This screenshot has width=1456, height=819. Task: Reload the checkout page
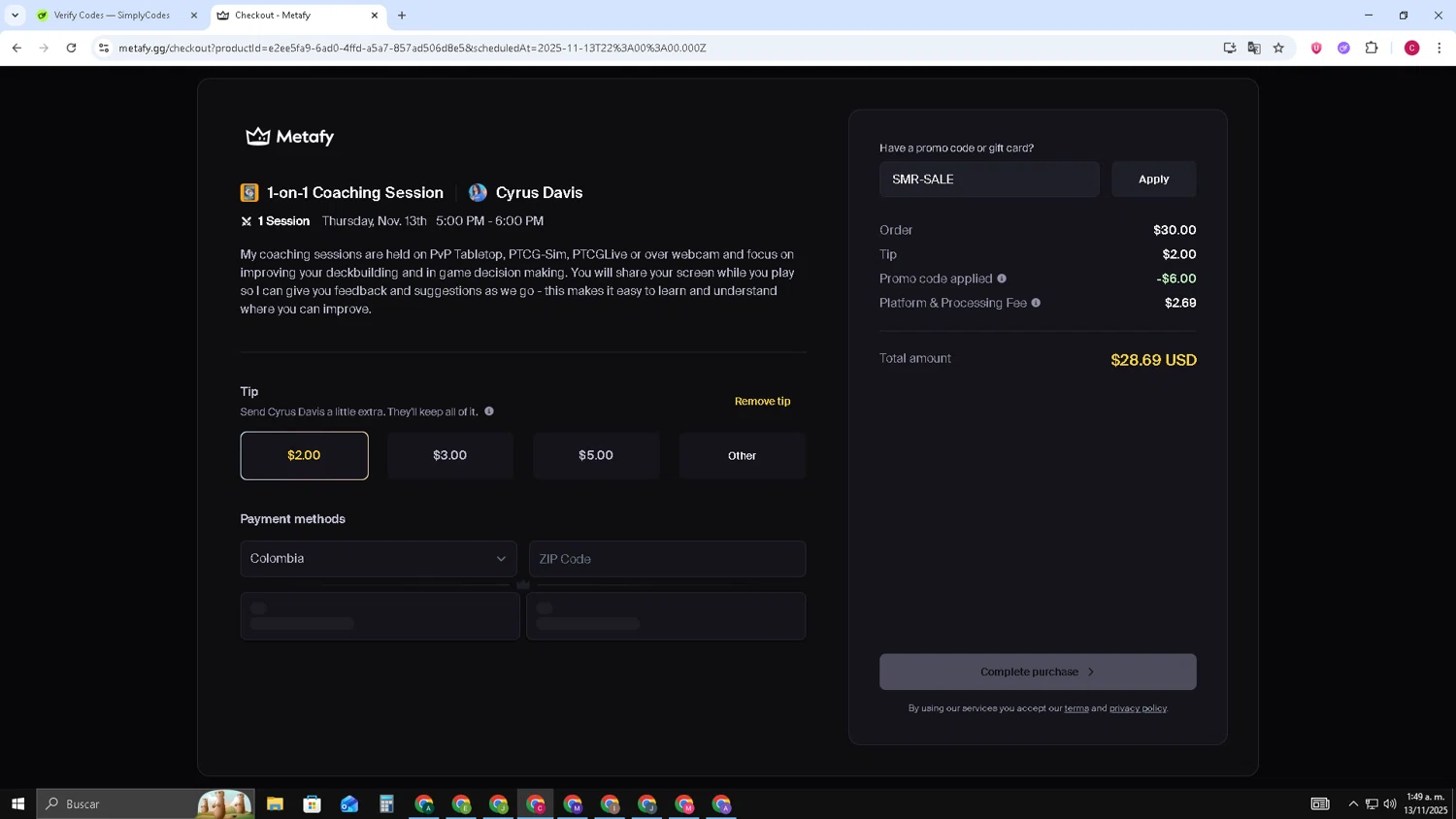(71, 48)
